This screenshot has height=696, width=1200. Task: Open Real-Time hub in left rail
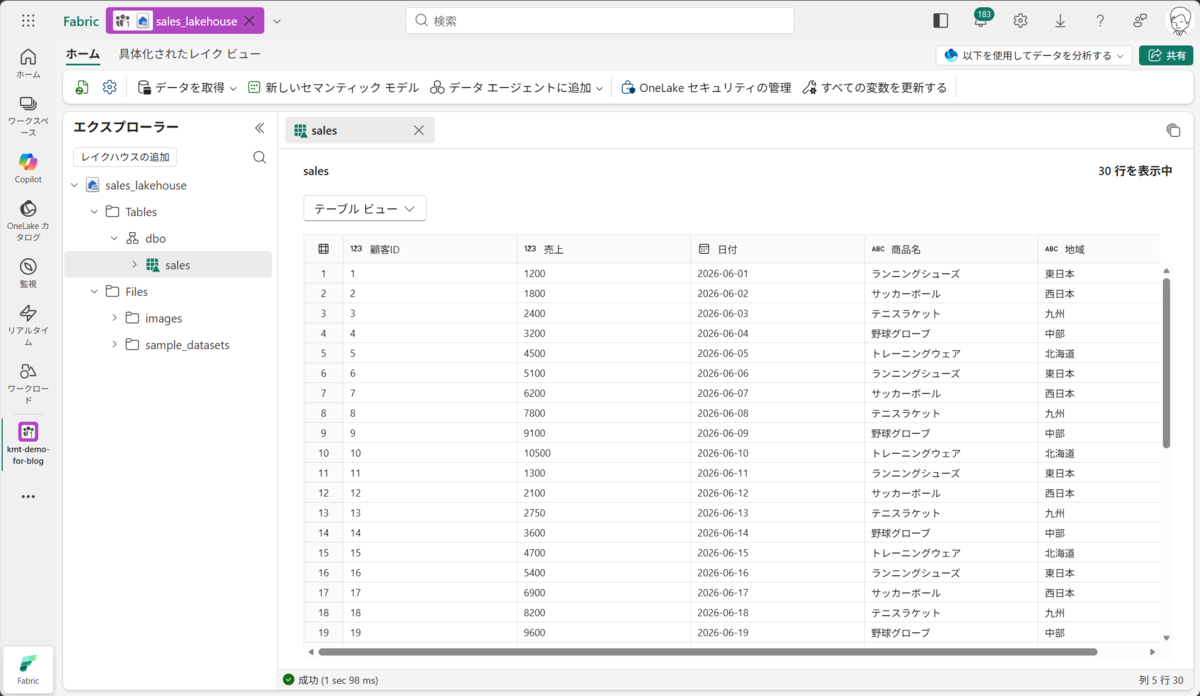click(28, 325)
